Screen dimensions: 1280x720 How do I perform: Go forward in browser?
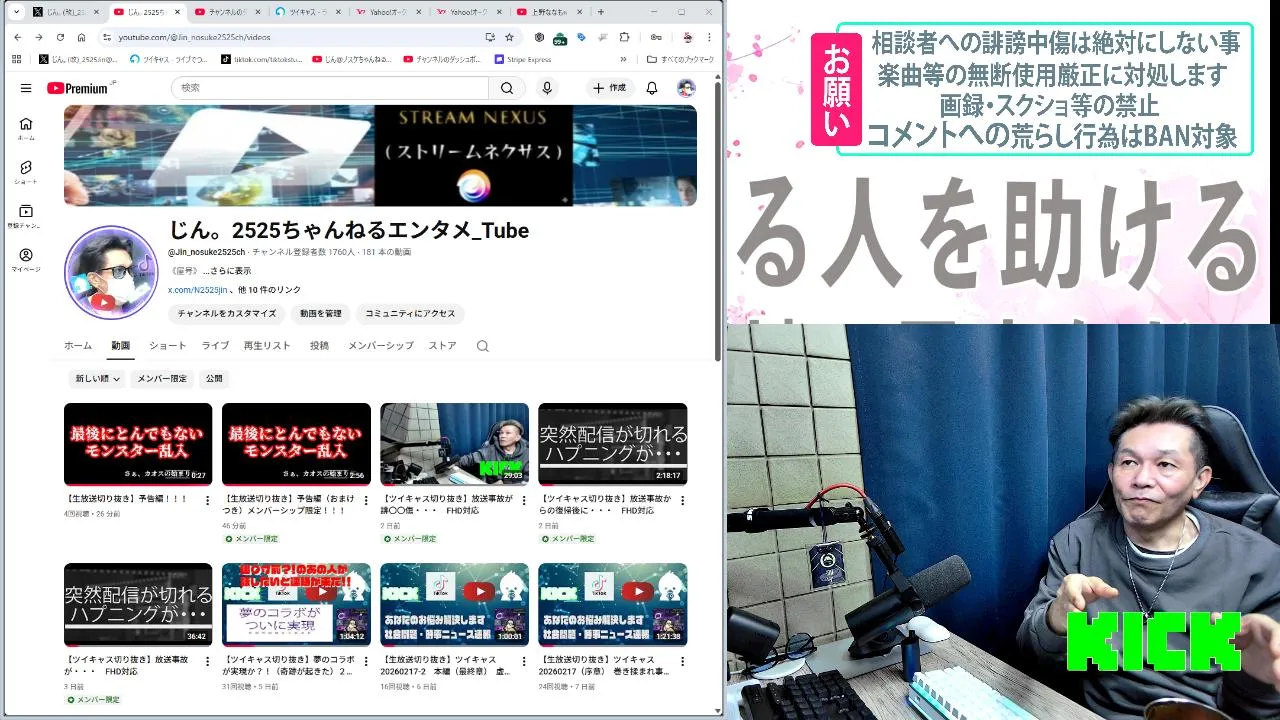coord(38,37)
